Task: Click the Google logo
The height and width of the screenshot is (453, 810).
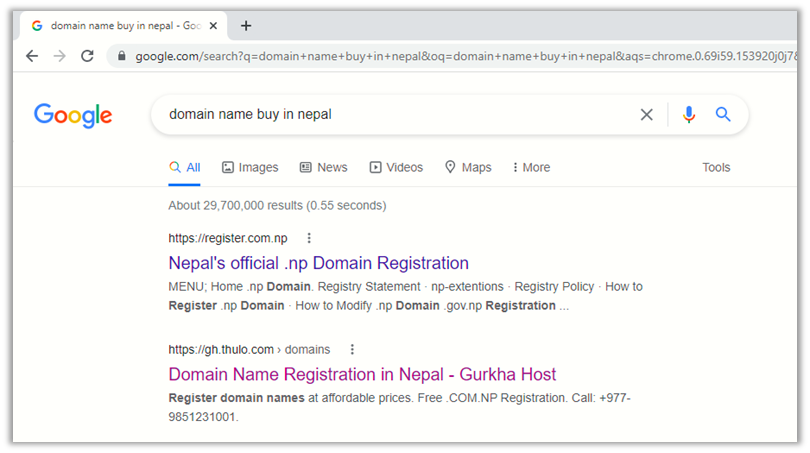Action: 73,115
